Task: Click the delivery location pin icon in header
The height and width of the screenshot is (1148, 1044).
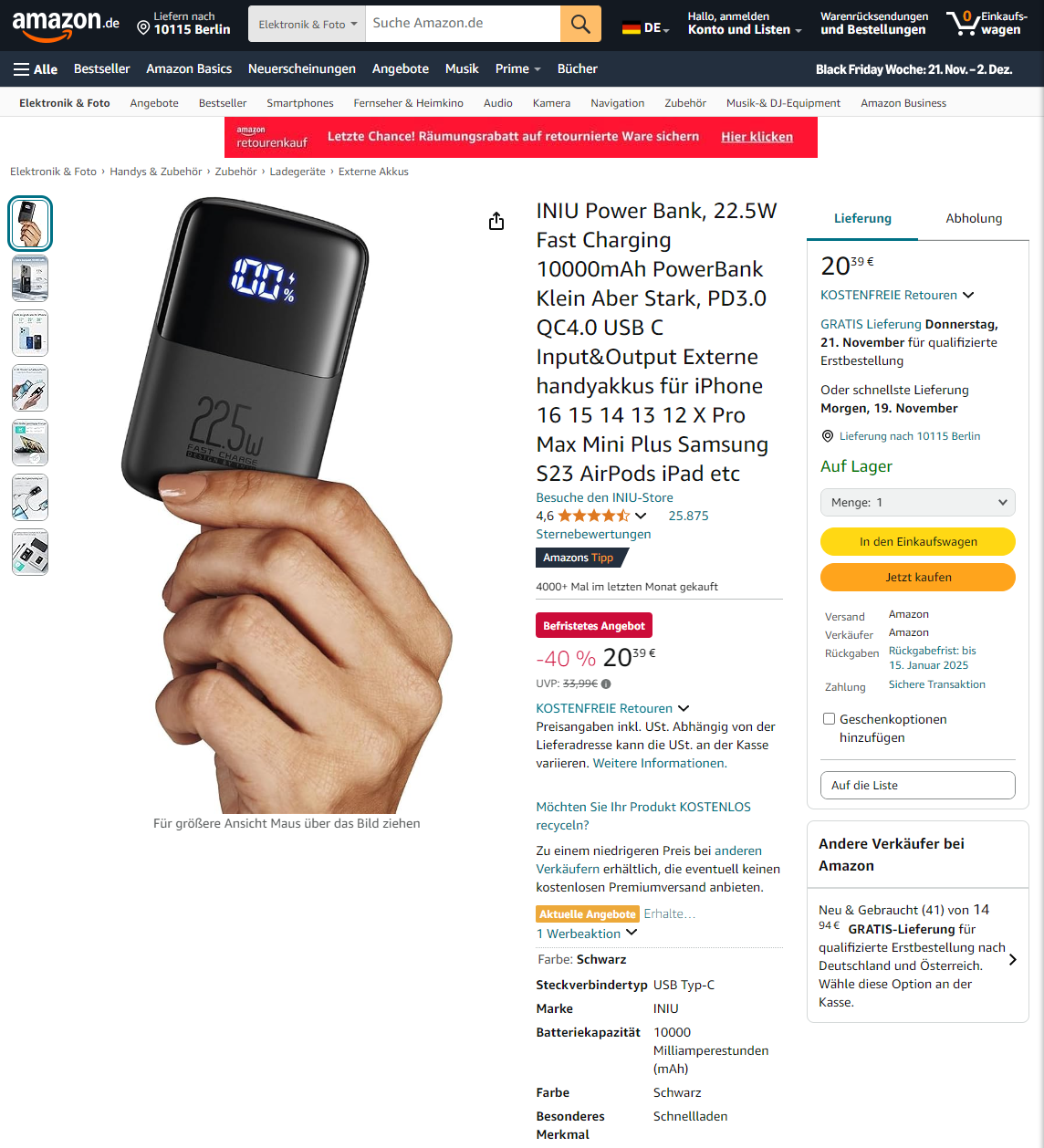Action: (143, 29)
